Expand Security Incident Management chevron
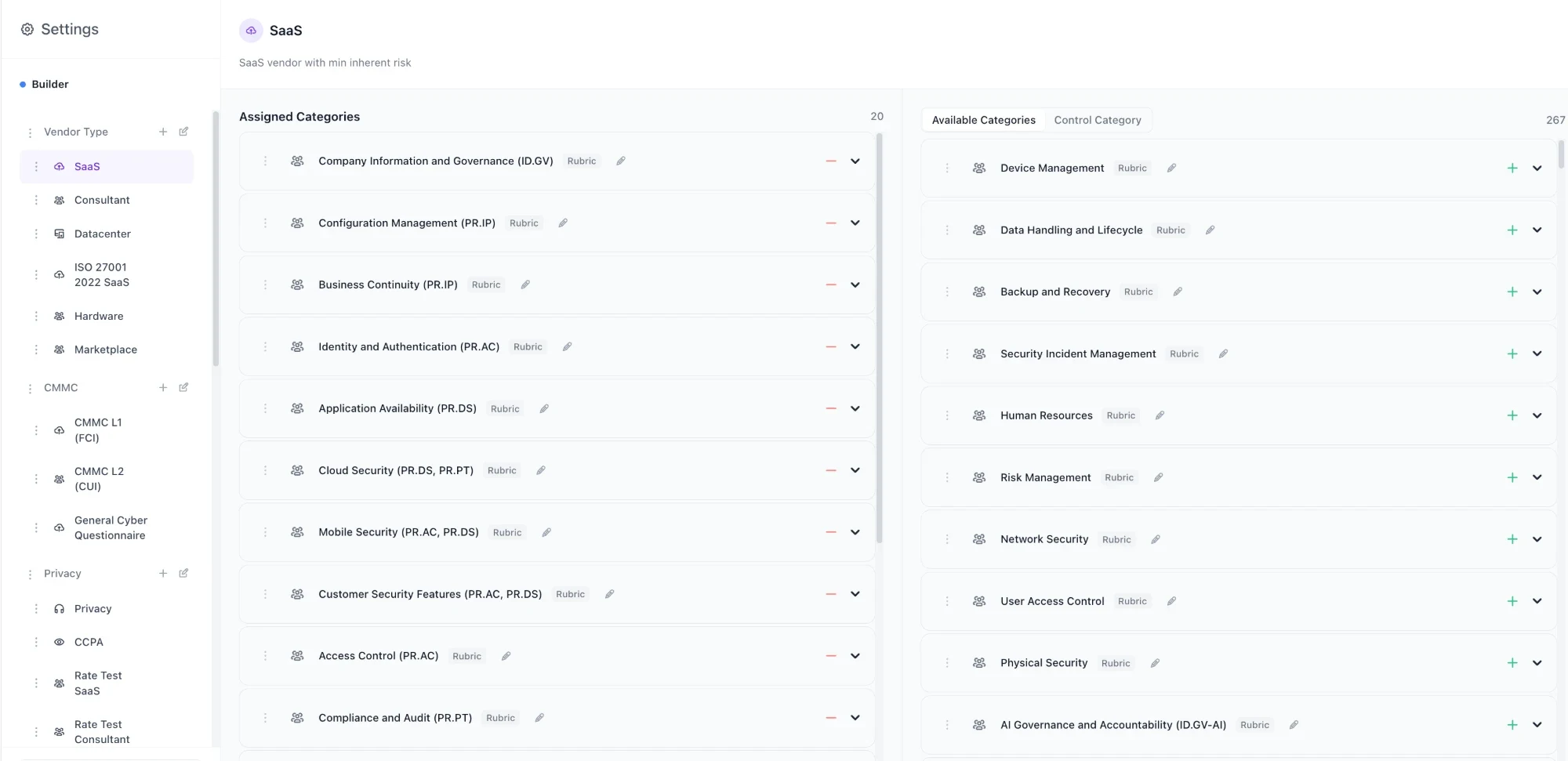 1537,353
